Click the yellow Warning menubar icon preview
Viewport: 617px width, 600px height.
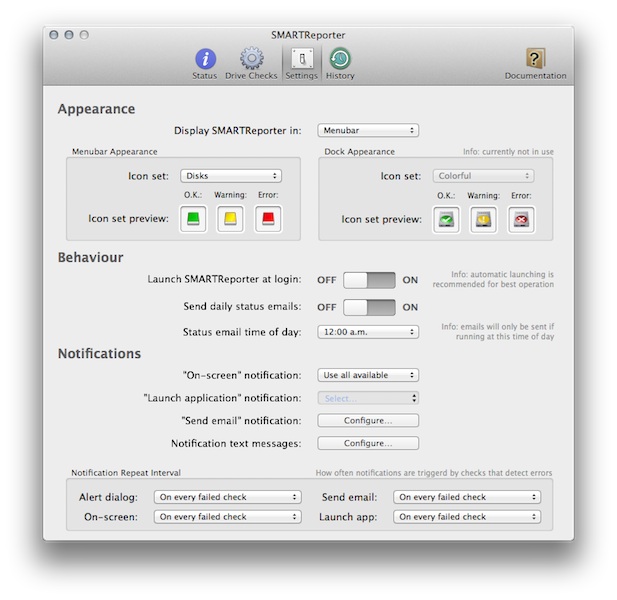[231, 219]
